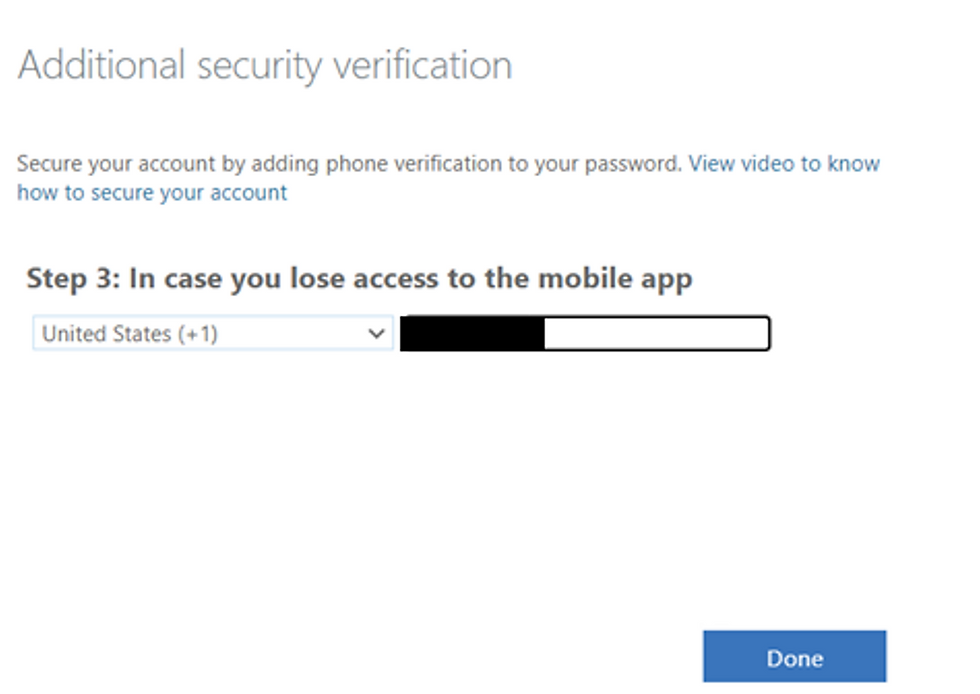This screenshot has height=694, width=980.
Task: Click the 'Additional security verification' heading
Action: click(265, 66)
